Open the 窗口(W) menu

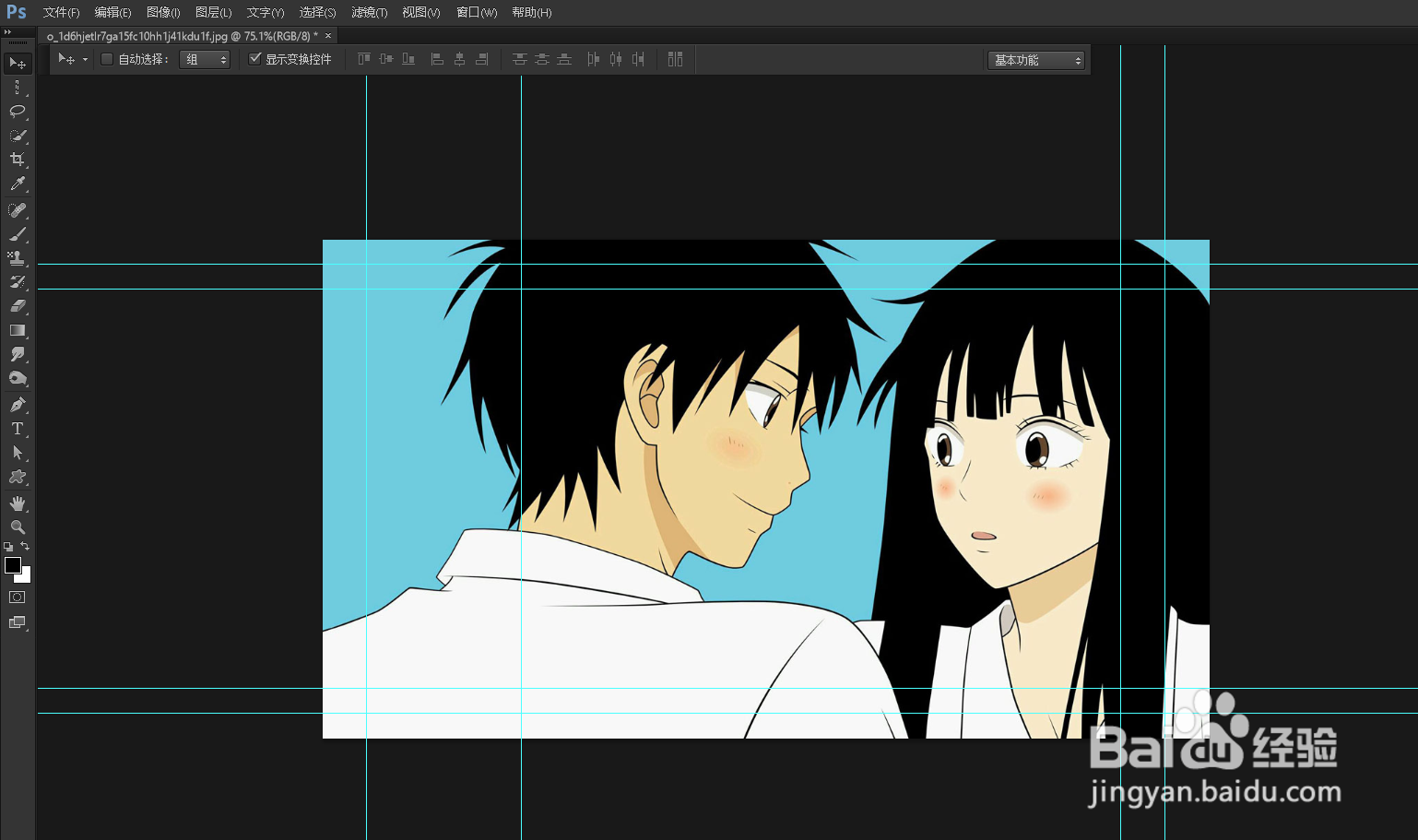point(477,12)
